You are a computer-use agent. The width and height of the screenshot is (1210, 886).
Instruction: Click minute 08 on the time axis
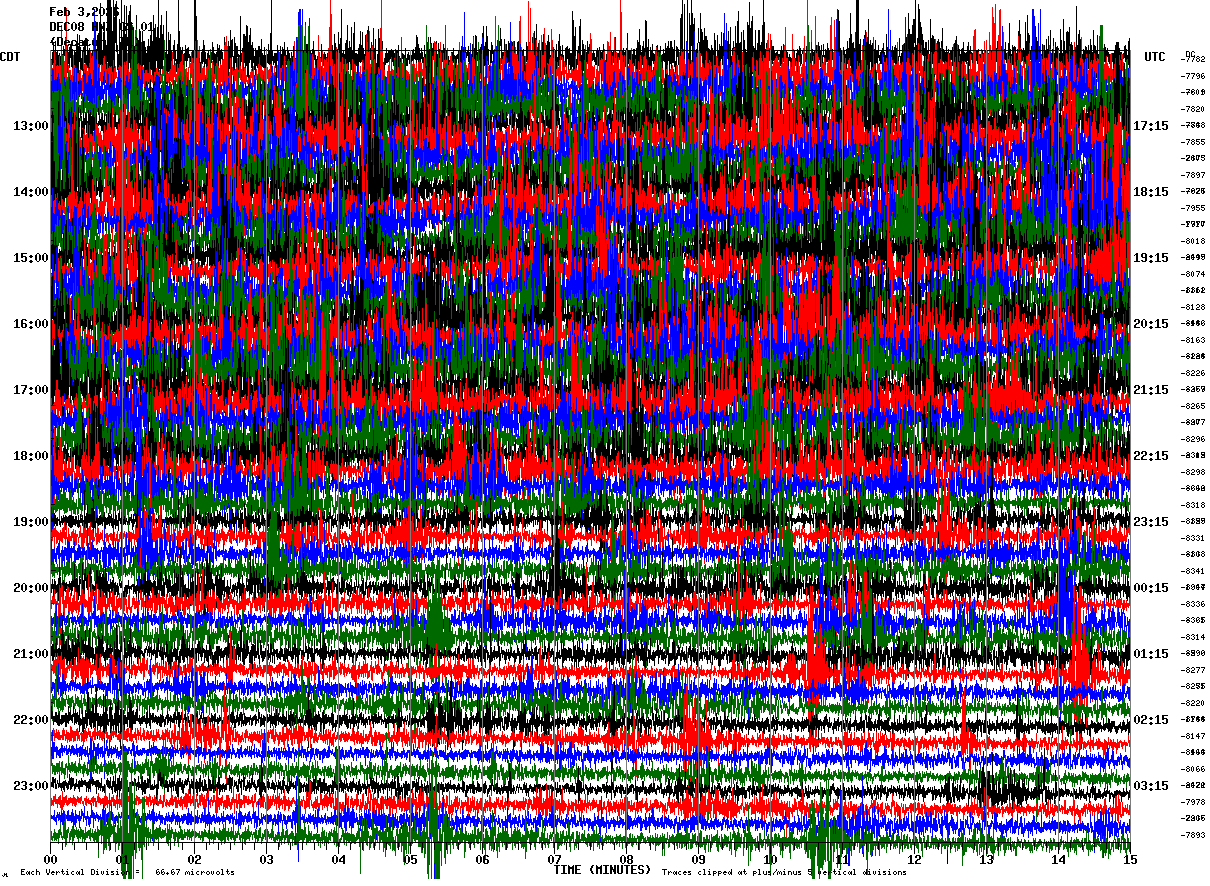(627, 860)
